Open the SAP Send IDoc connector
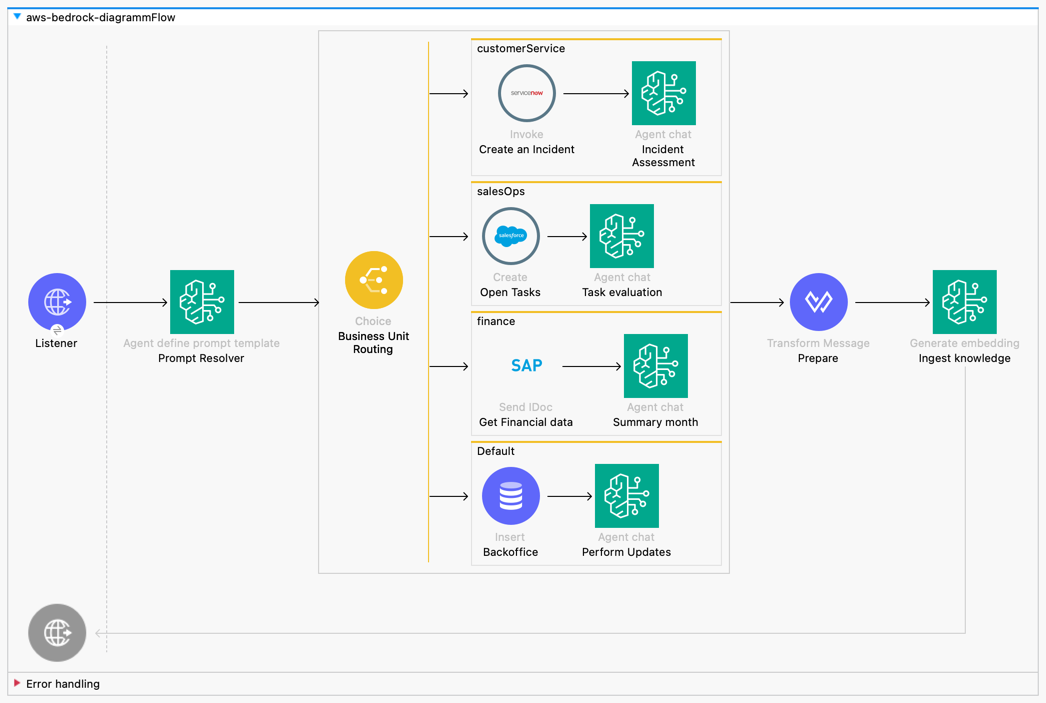The image size is (1046, 703). 527,366
